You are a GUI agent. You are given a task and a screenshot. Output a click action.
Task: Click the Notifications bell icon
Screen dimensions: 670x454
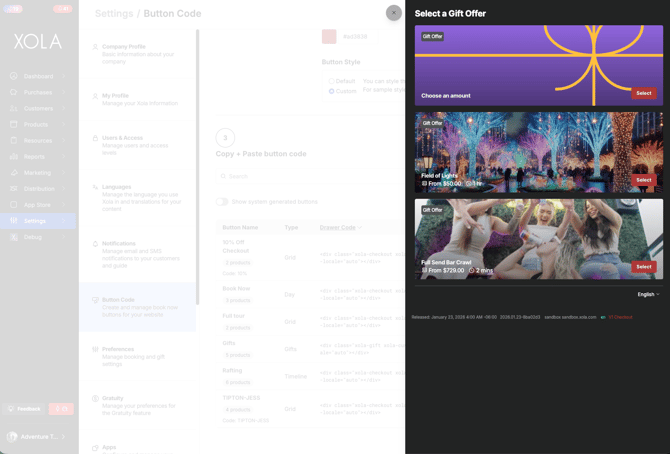pos(95,244)
